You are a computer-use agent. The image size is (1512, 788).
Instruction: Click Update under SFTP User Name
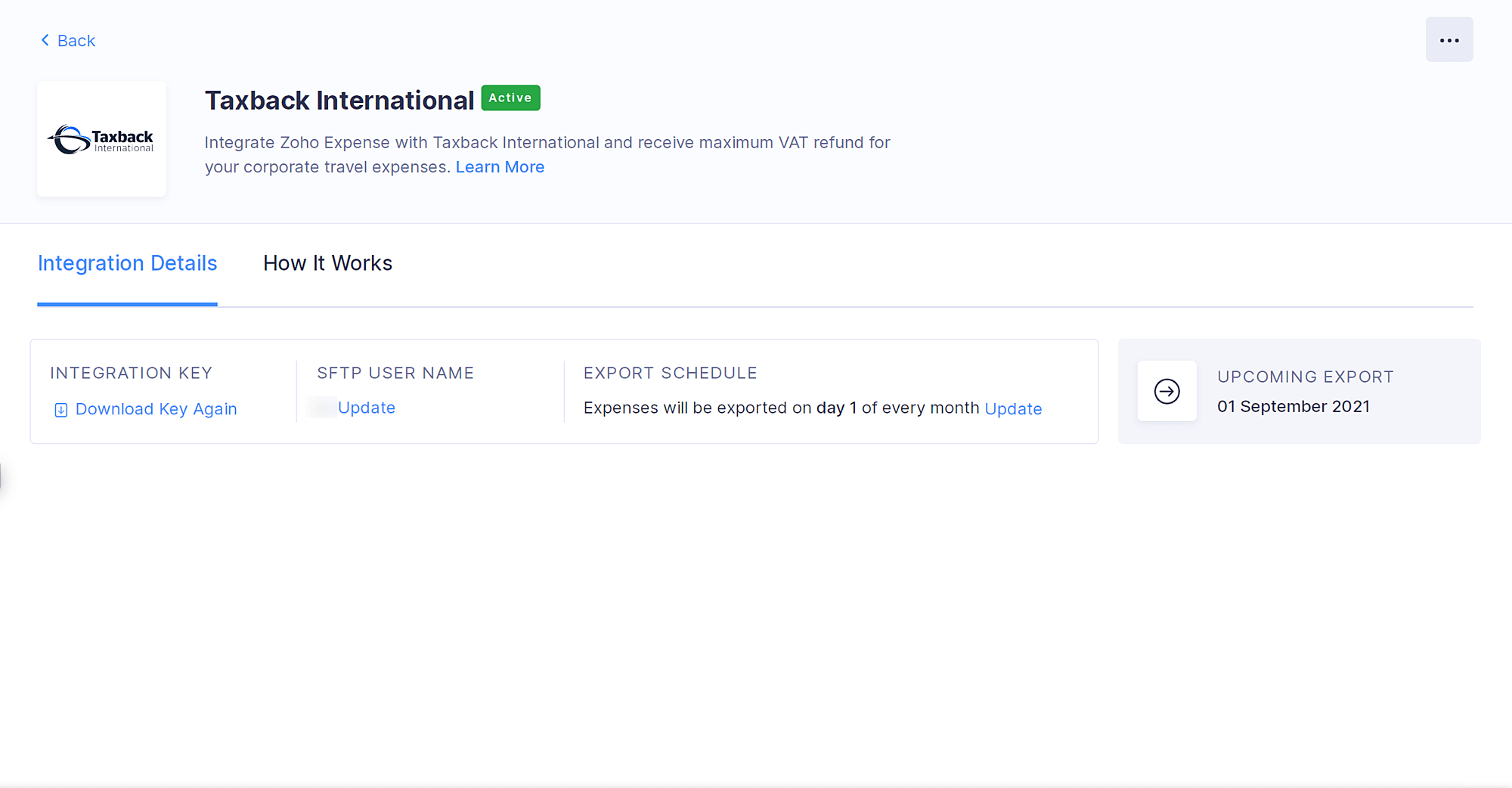(367, 408)
